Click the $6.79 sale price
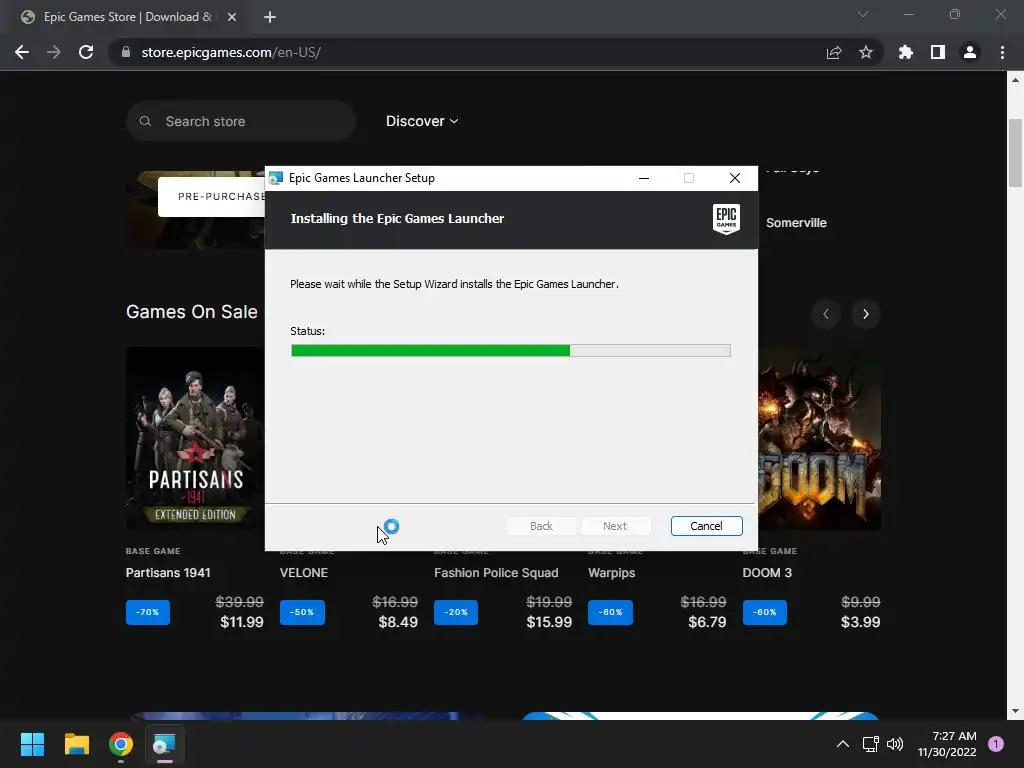This screenshot has width=1024, height=768. pyautogui.click(x=707, y=622)
